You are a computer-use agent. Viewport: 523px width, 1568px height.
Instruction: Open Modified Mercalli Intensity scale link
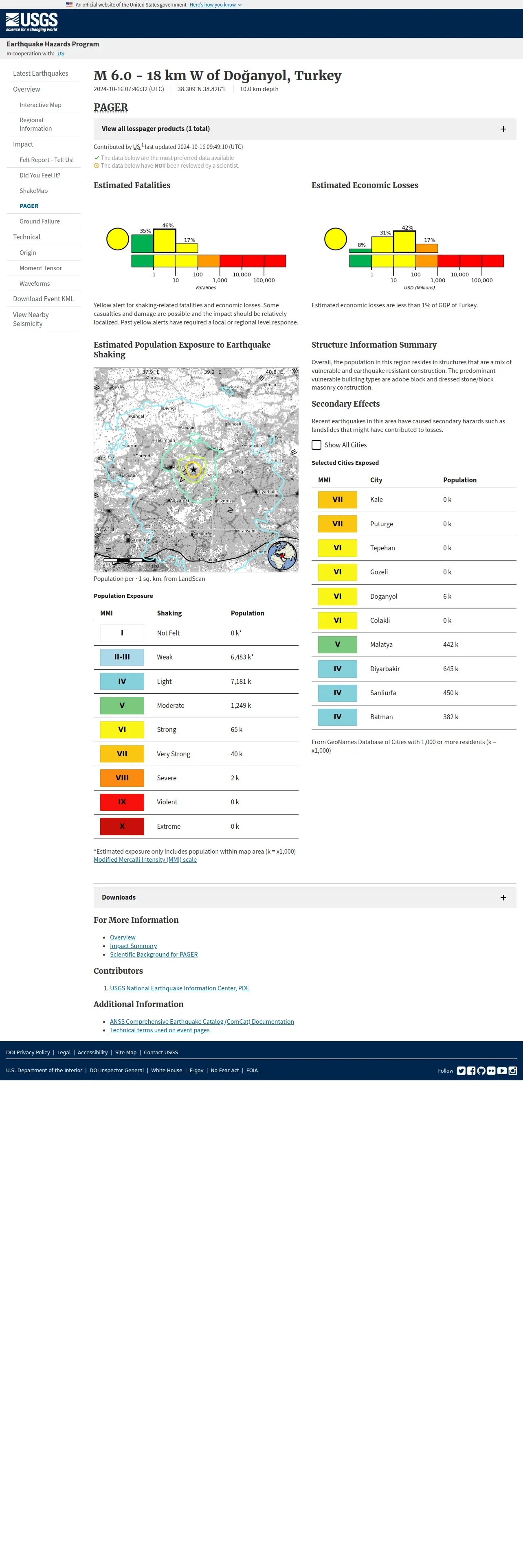pyautogui.click(x=145, y=859)
